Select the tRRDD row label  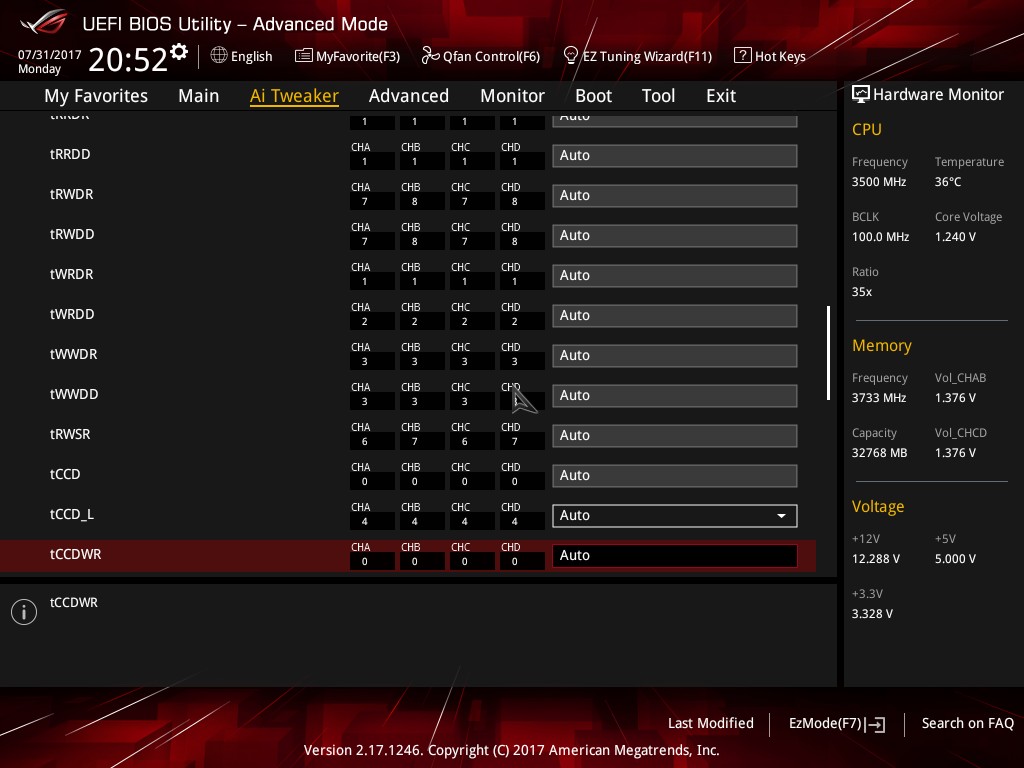click(70, 154)
